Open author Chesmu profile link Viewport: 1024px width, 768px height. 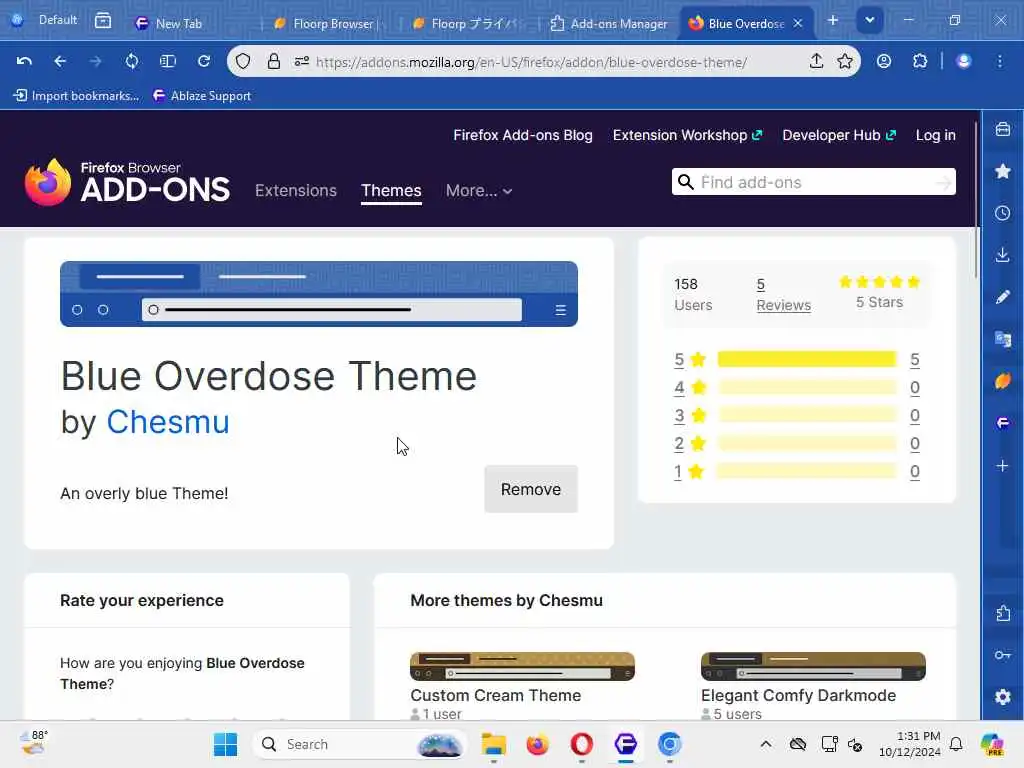coord(168,422)
